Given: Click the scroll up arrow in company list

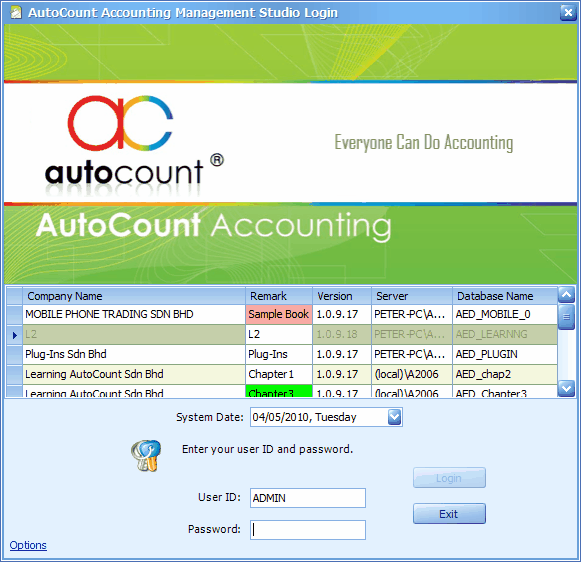Looking at the screenshot, I should (566, 295).
